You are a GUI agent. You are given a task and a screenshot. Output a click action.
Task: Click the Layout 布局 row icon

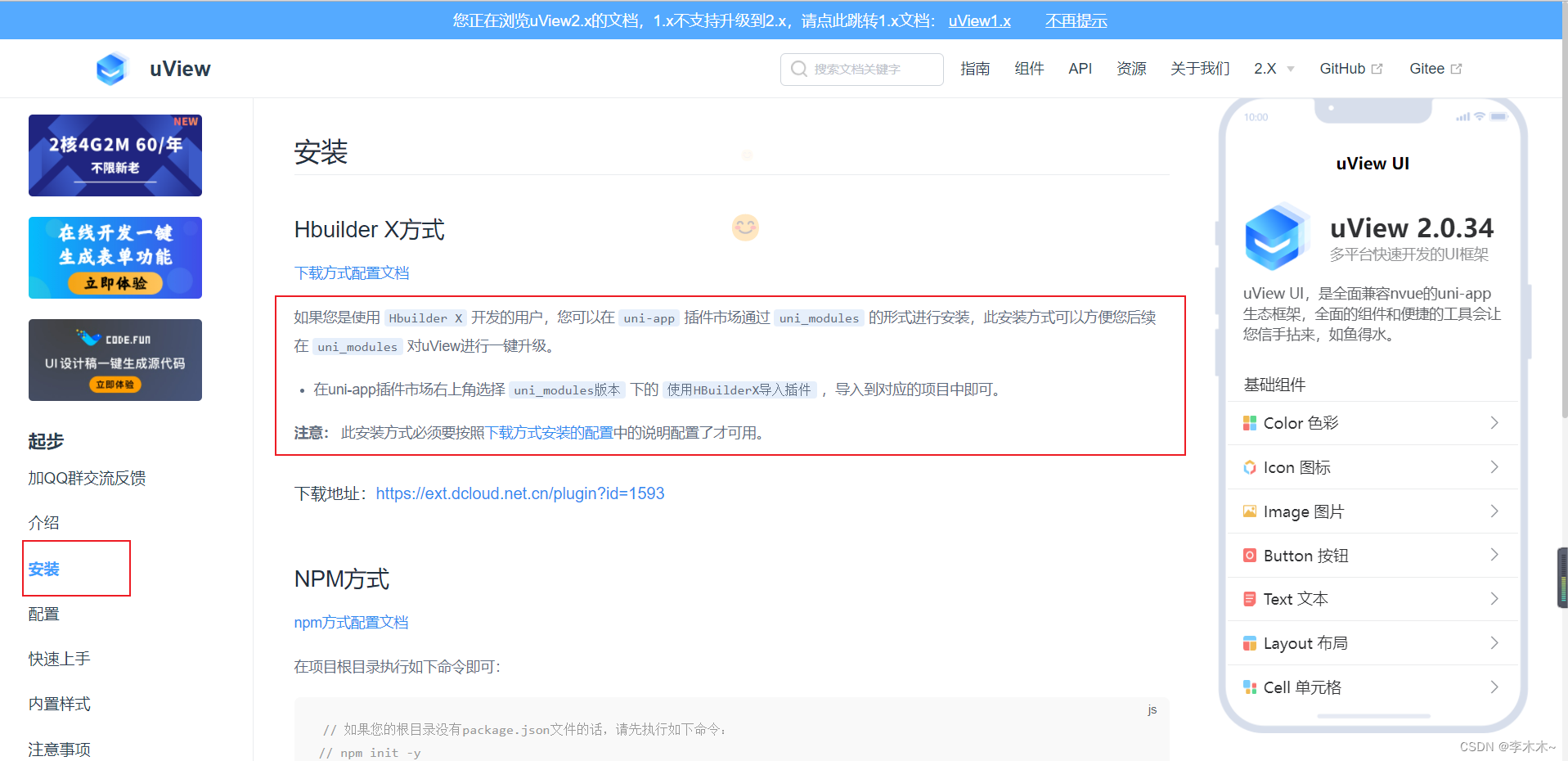1250,643
